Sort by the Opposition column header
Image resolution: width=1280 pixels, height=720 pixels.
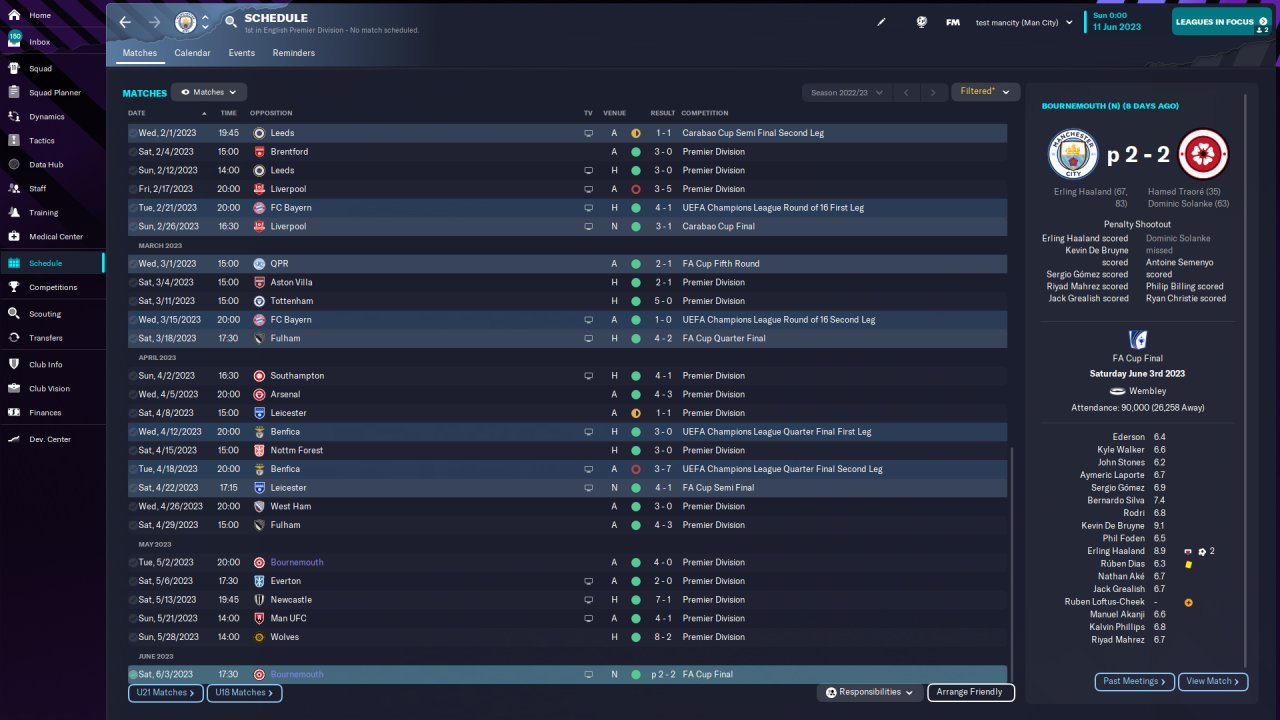pyautogui.click(x=271, y=113)
